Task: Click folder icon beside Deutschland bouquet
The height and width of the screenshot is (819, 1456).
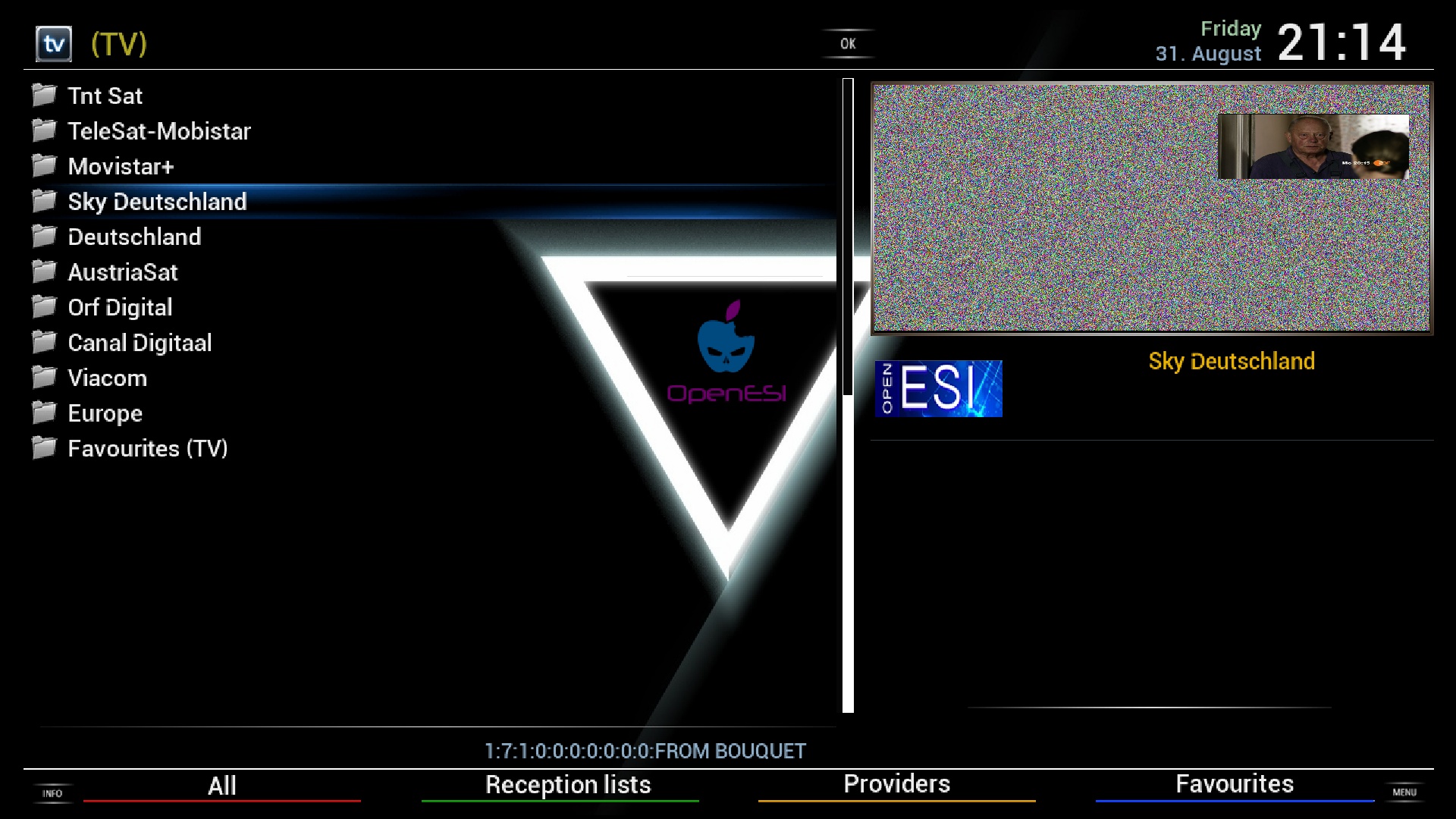Action: 44,237
